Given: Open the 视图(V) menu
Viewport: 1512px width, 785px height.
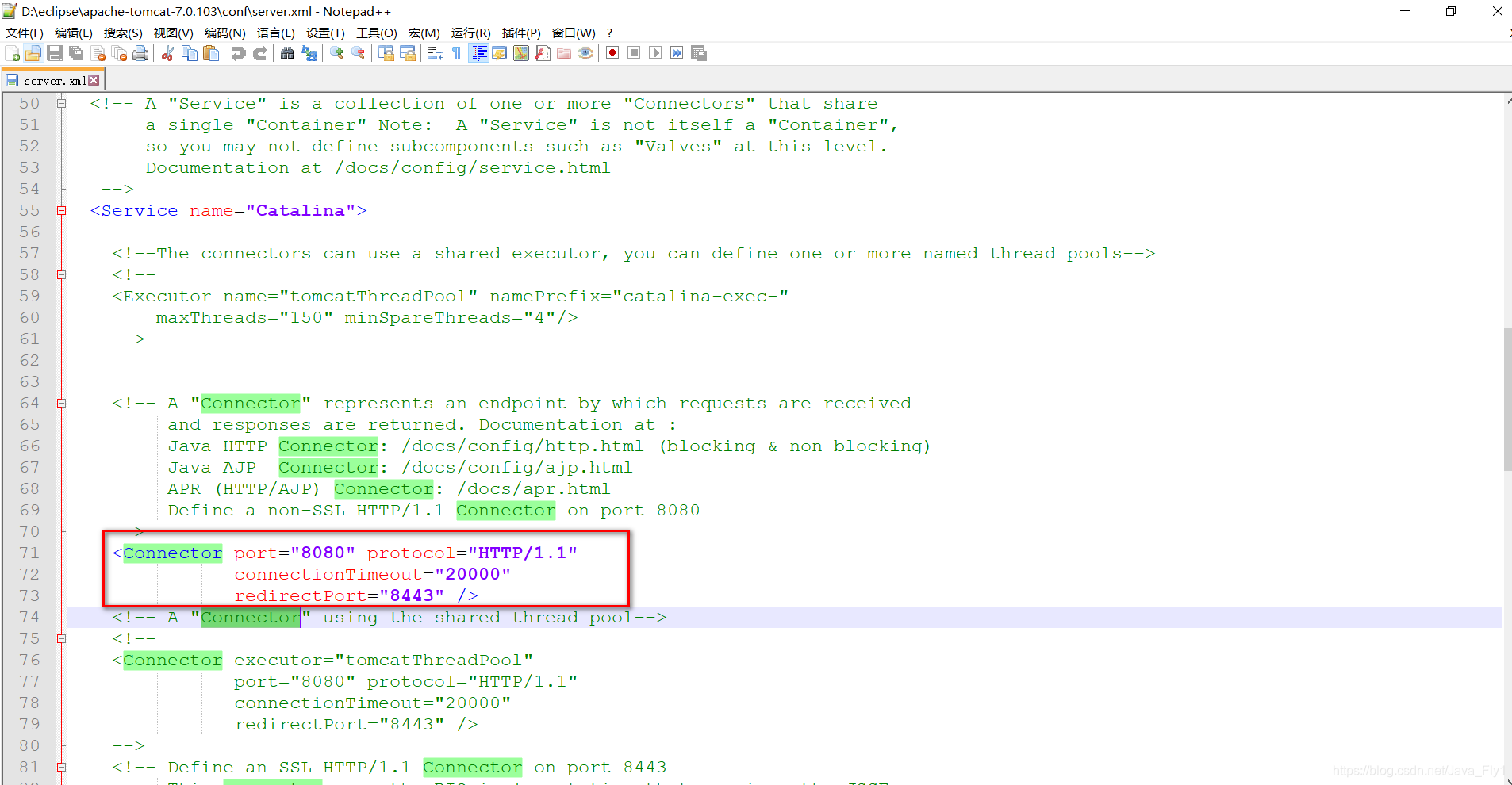Looking at the screenshot, I should pos(174,33).
